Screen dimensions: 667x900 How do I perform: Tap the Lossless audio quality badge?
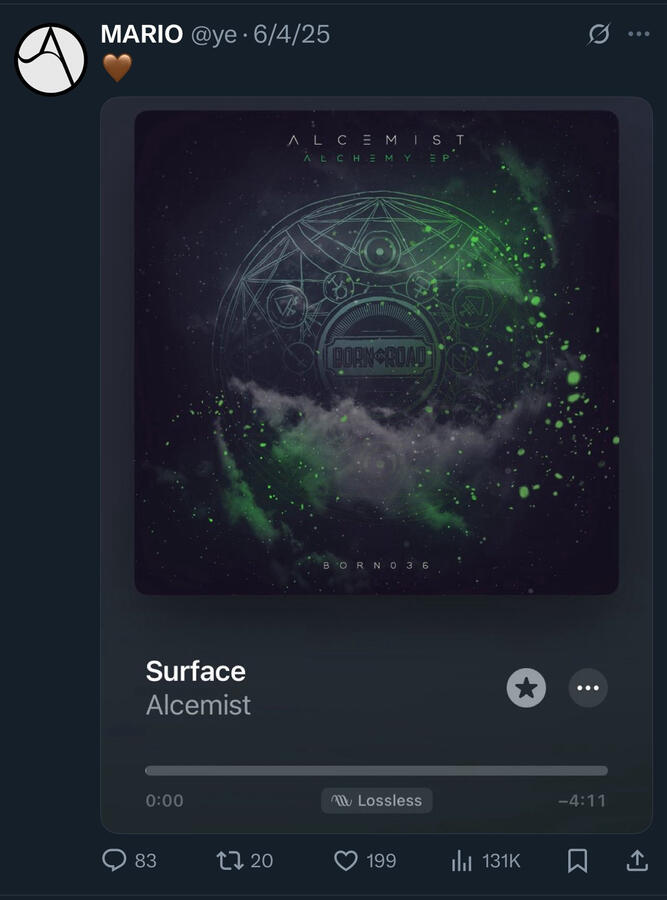[x=377, y=801]
